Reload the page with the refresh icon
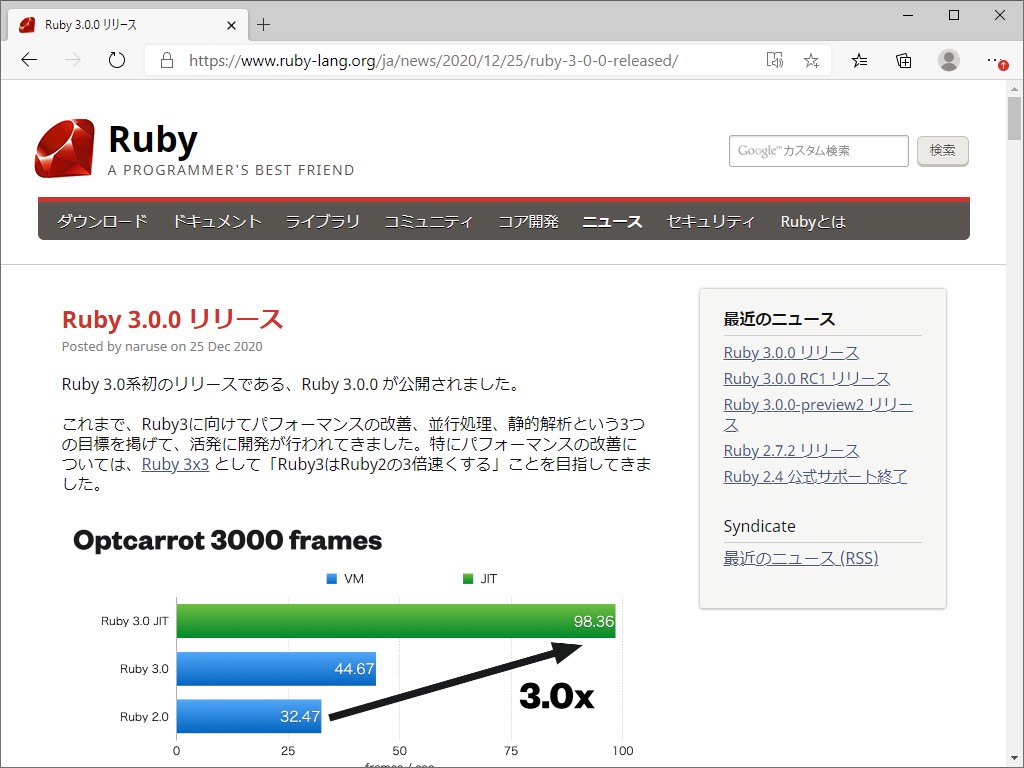Image resolution: width=1024 pixels, height=768 pixels. click(x=116, y=60)
